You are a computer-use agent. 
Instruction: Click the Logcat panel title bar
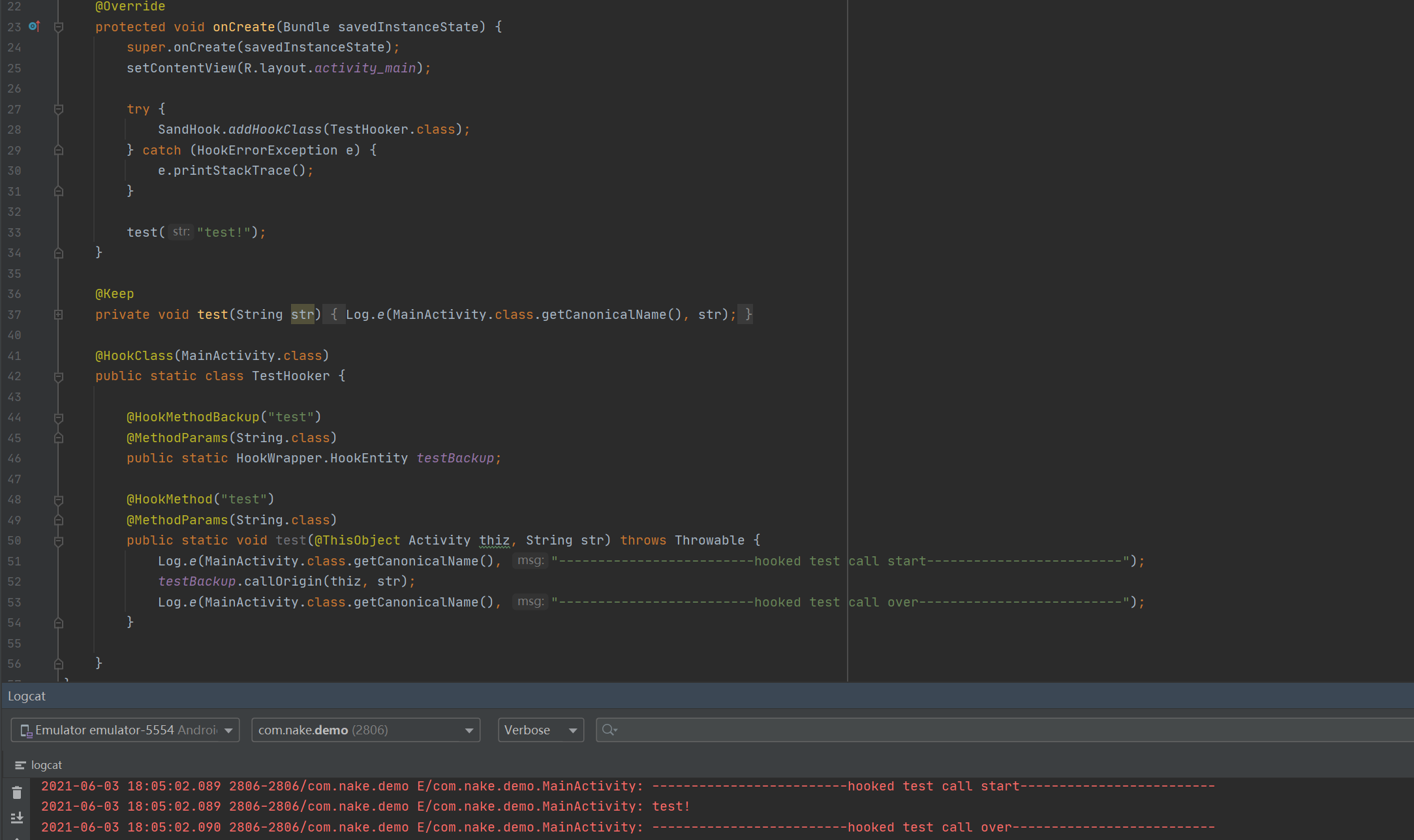pyautogui.click(x=27, y=696)
